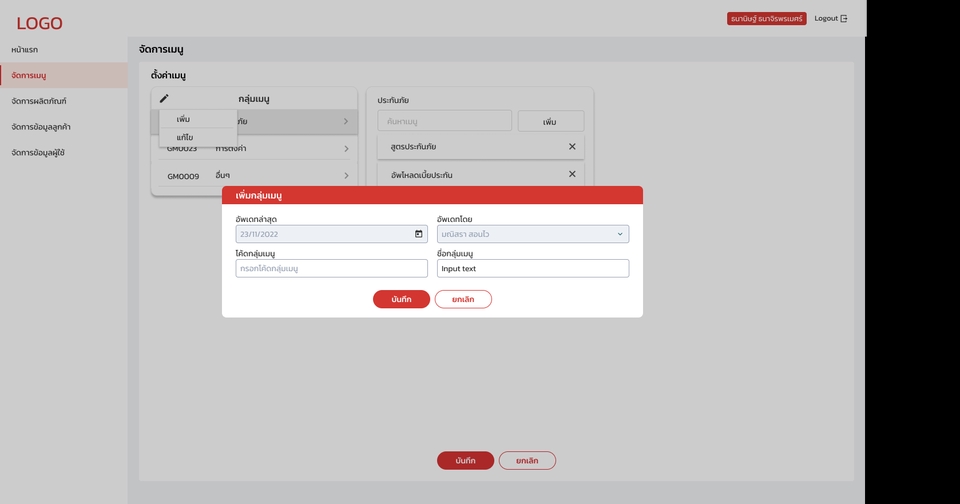
Task: Select the อื่นๆ group name
Action: point(222,175)
